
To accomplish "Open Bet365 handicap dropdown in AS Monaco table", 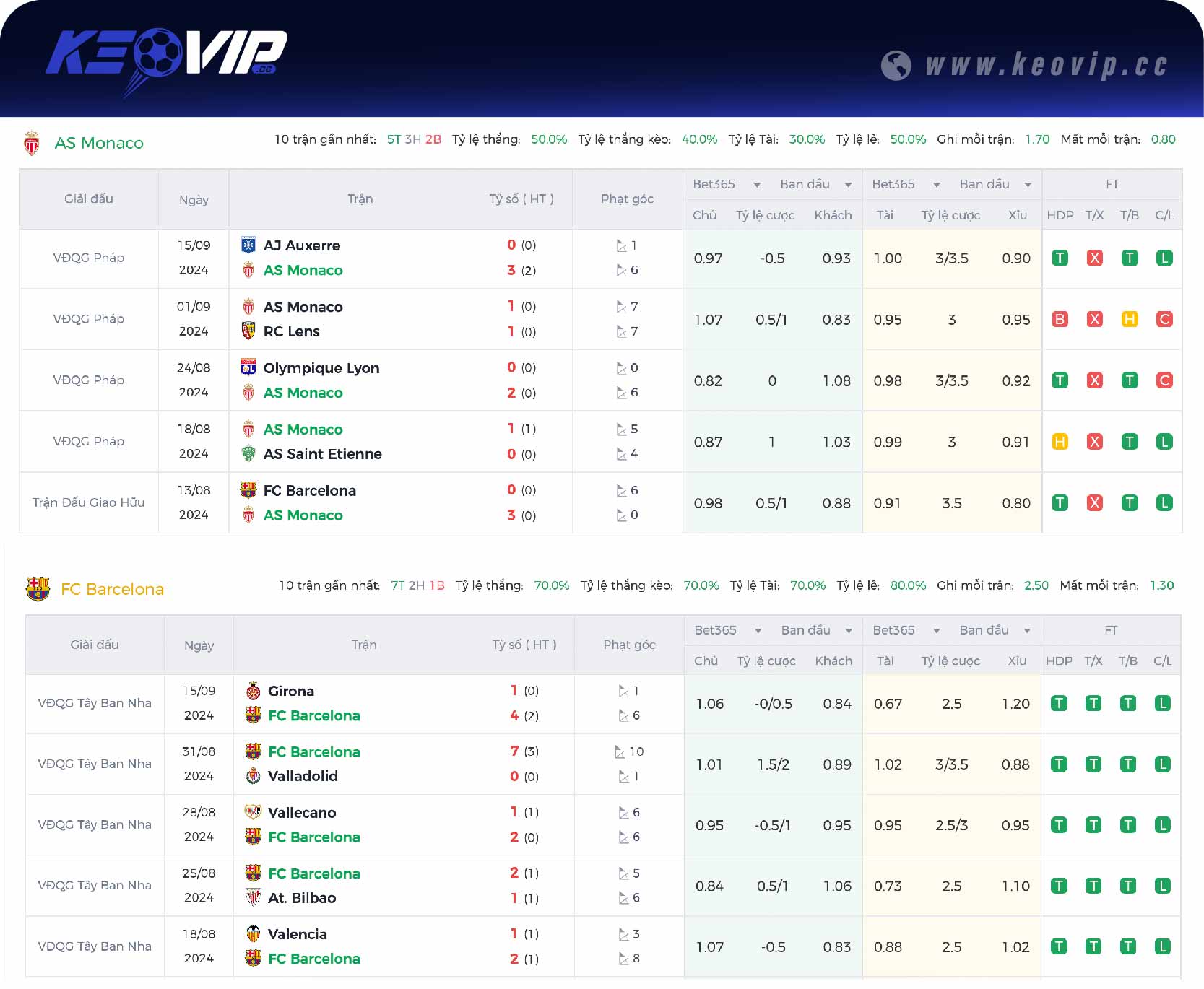I will point(756,185).
